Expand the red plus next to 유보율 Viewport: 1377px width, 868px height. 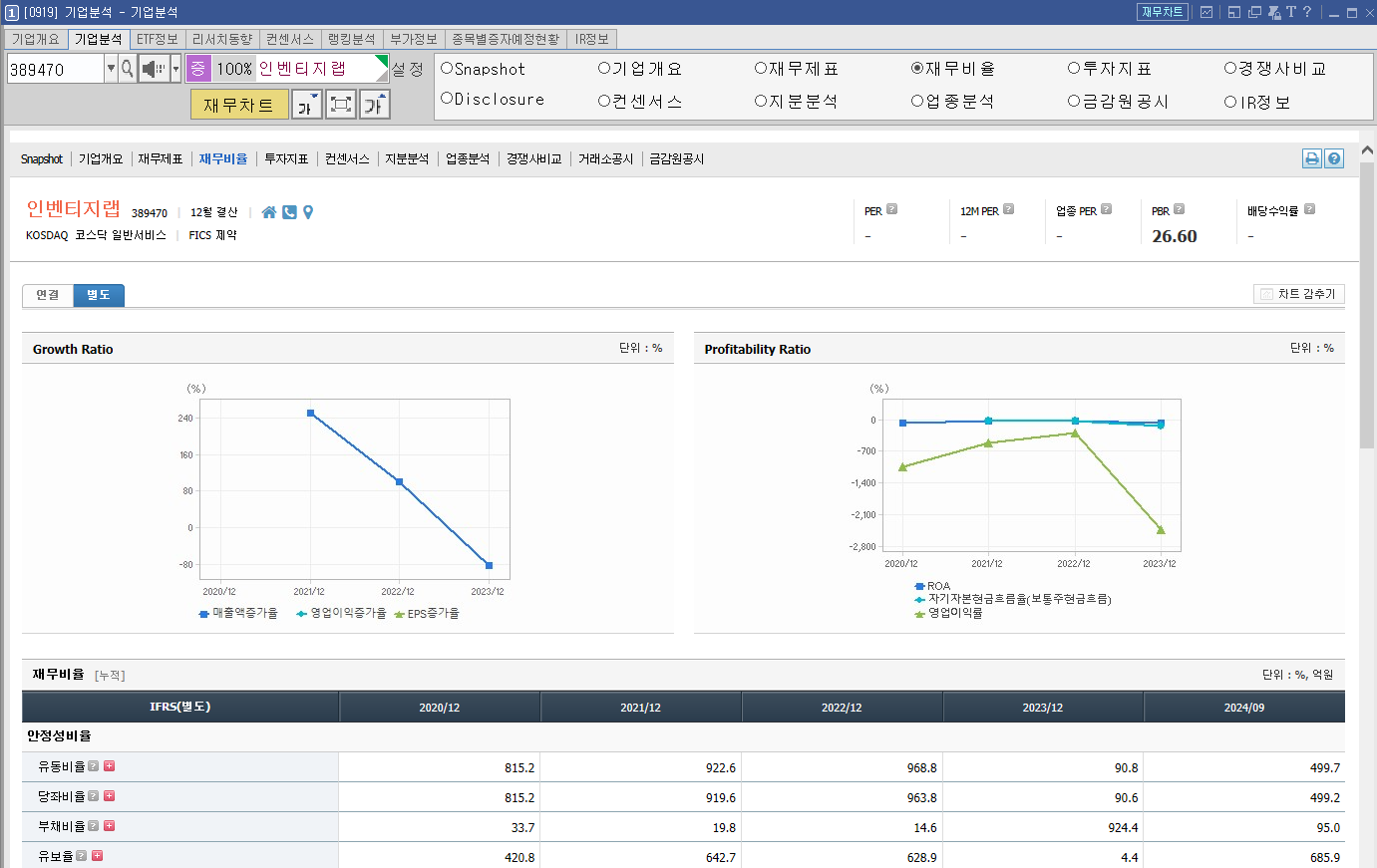pos(97,856)
